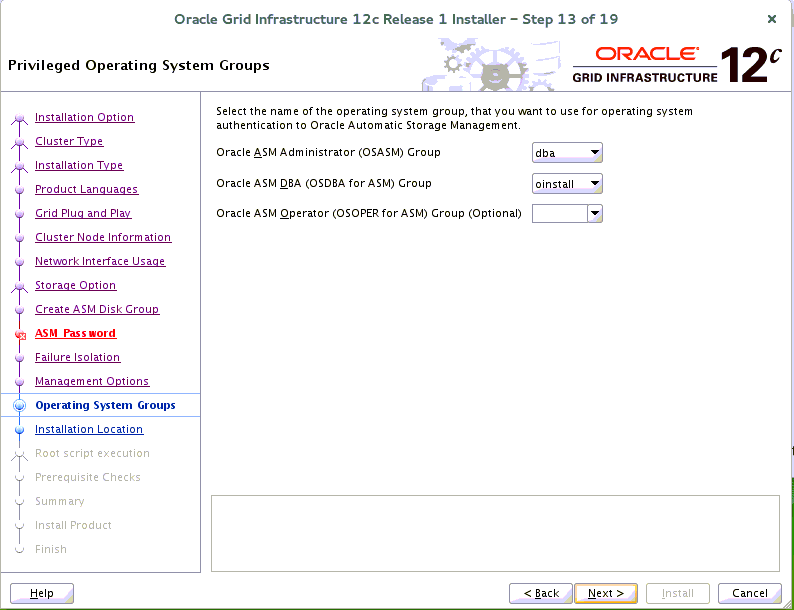This screenshot has width=794, height=610.
Task: Select the Operating System Groups step
Action: coord(105,405)
